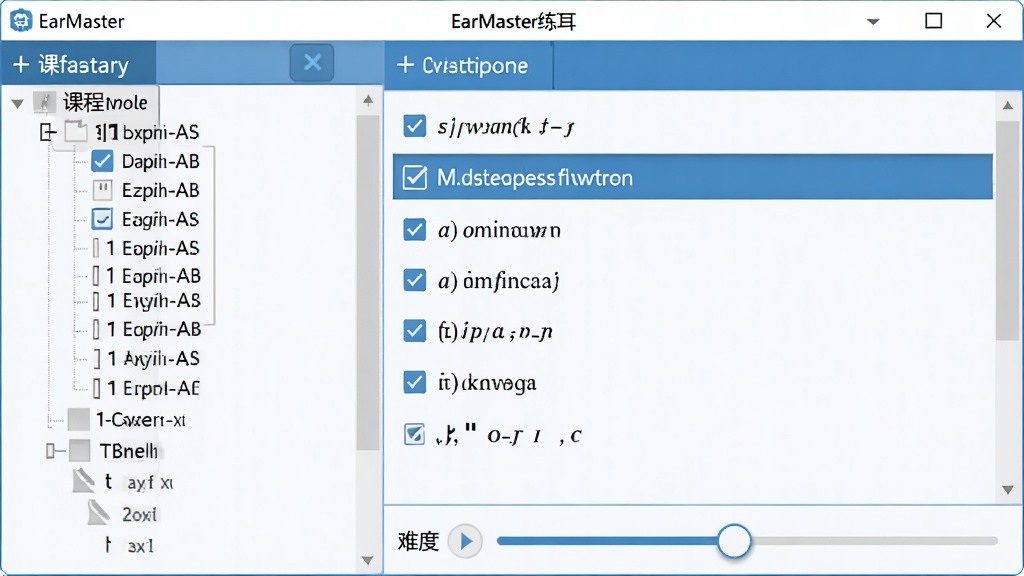Image resolution: width=1024 pixels, height=576 pixels.
Task: Click the right list scroll up arrow
Action: pyautogui.click(x=1008, y=104)
